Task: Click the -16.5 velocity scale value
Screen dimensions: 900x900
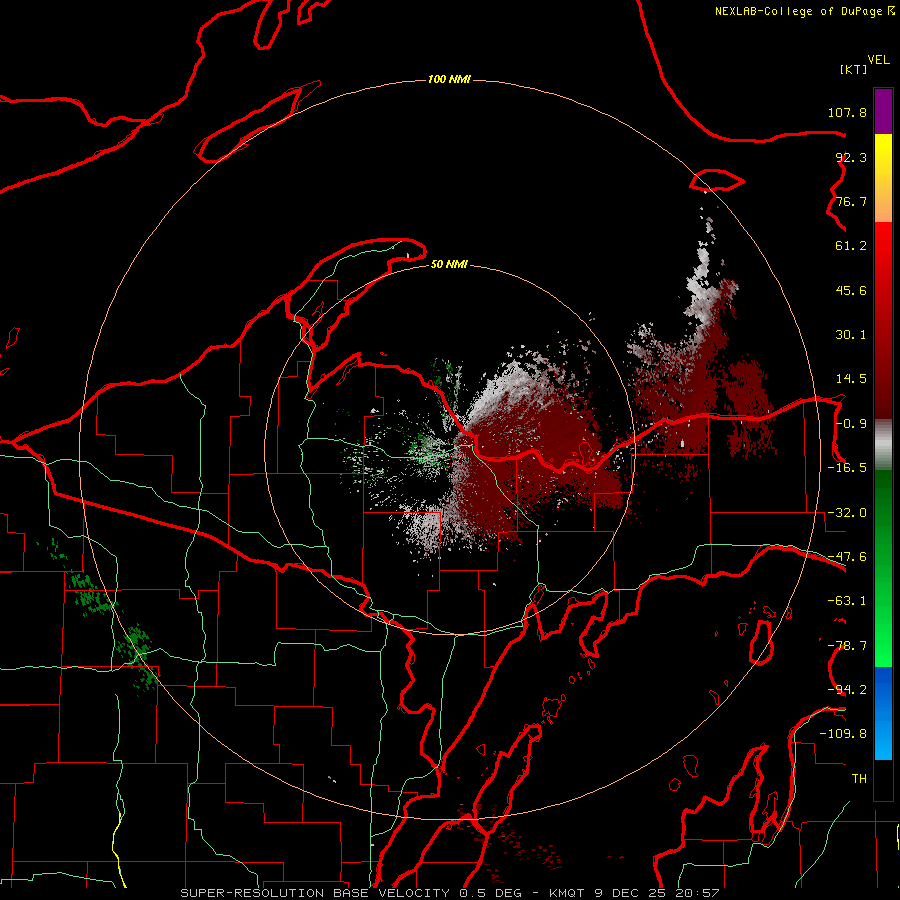Action: (x=847, y=468)
